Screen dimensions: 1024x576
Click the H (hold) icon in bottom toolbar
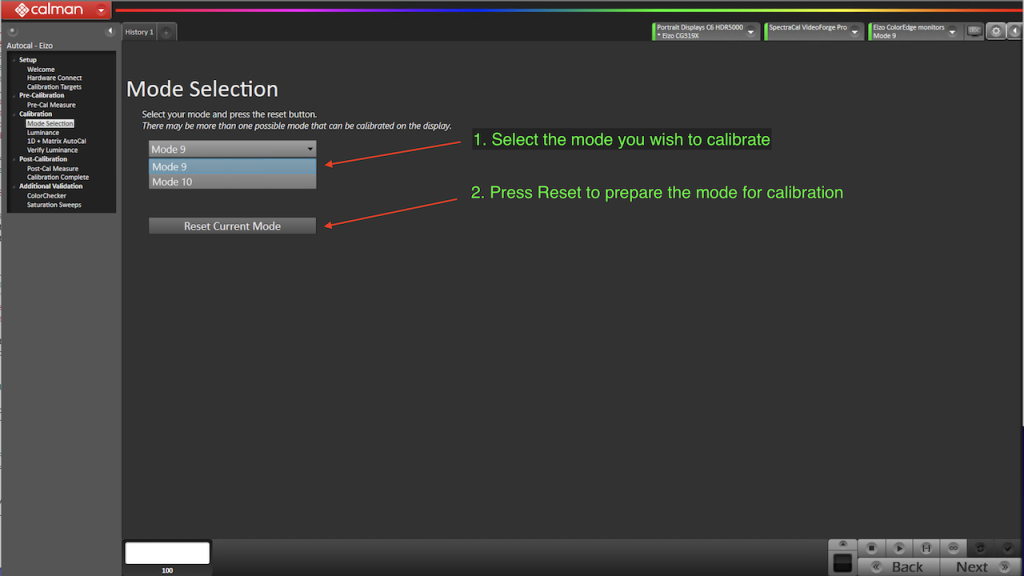926,547
